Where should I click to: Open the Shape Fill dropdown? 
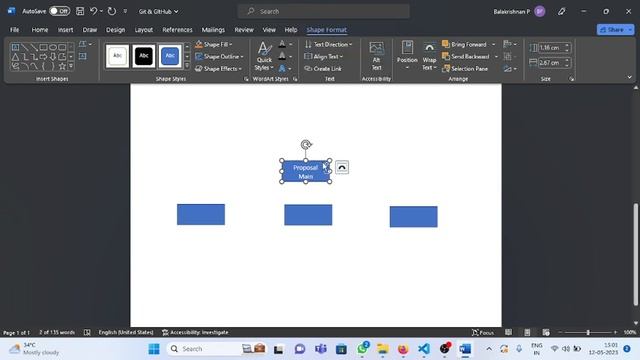(214, 44)
